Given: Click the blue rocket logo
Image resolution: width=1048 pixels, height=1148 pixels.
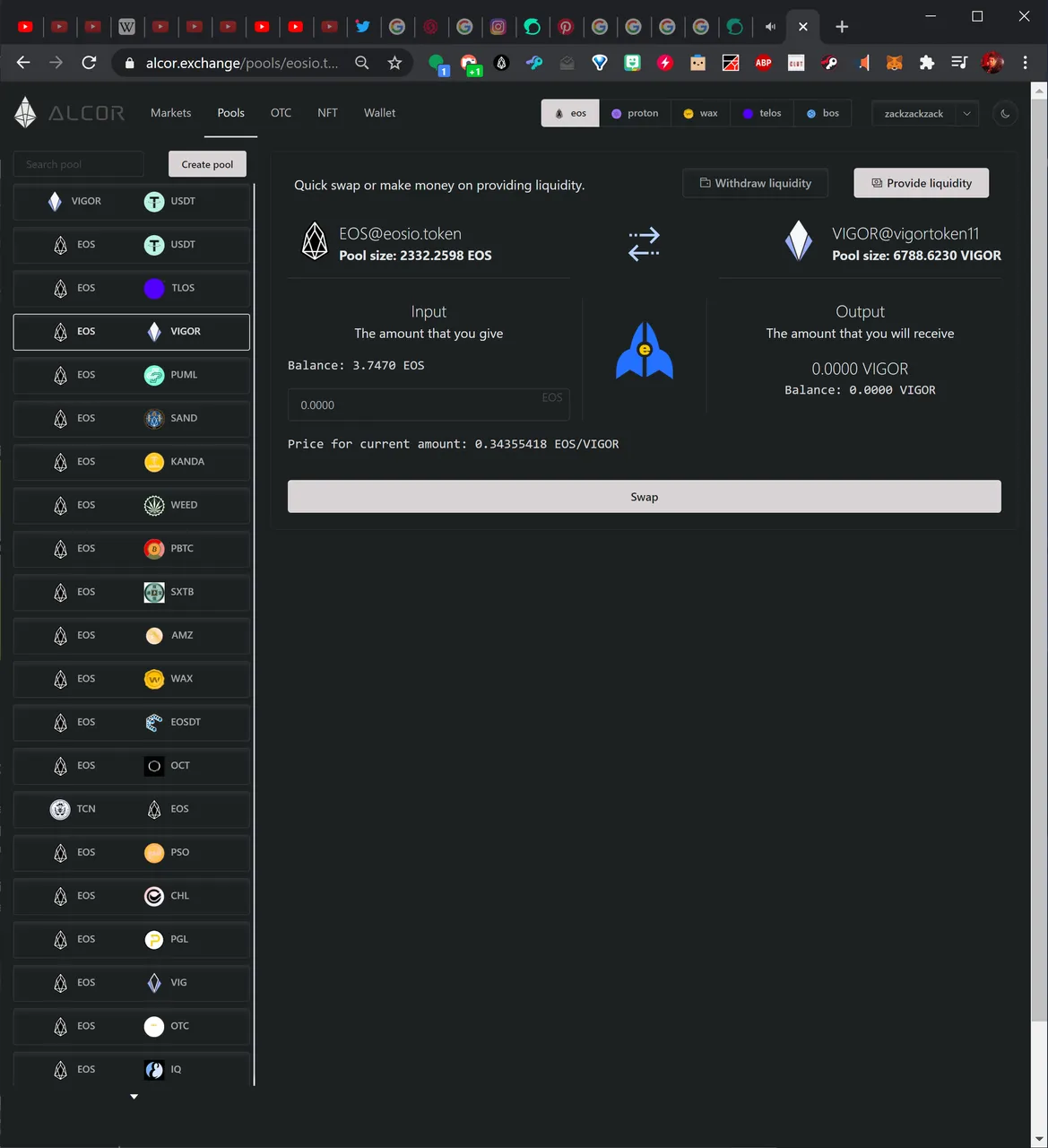Looking at the screenshot, I should 644,351.
